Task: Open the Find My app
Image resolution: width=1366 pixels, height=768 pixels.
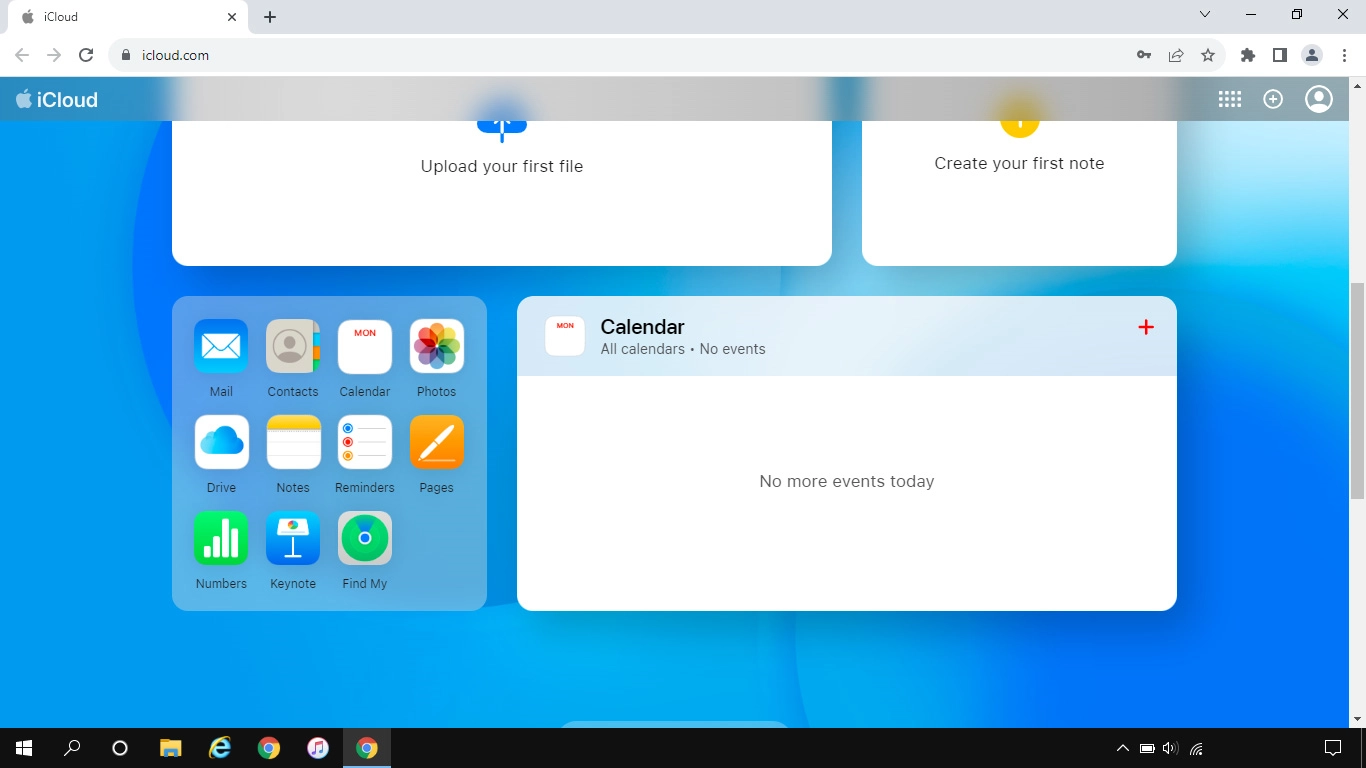Action: [365, 538]
